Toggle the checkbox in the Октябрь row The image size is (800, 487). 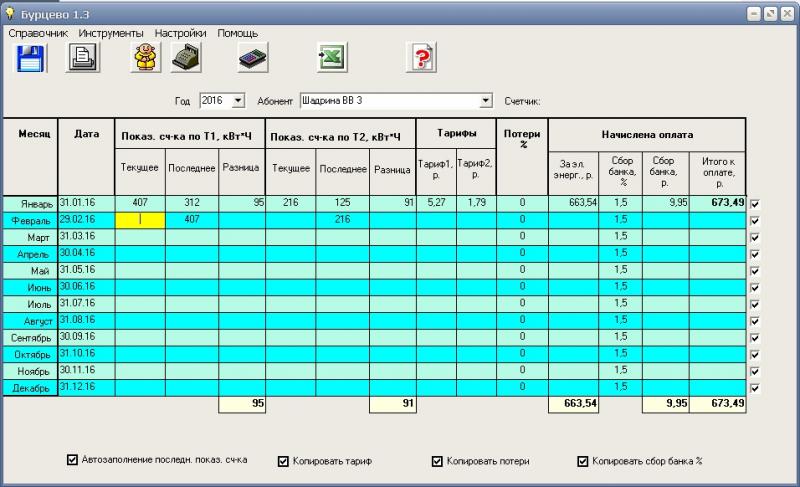coord(755,355)
